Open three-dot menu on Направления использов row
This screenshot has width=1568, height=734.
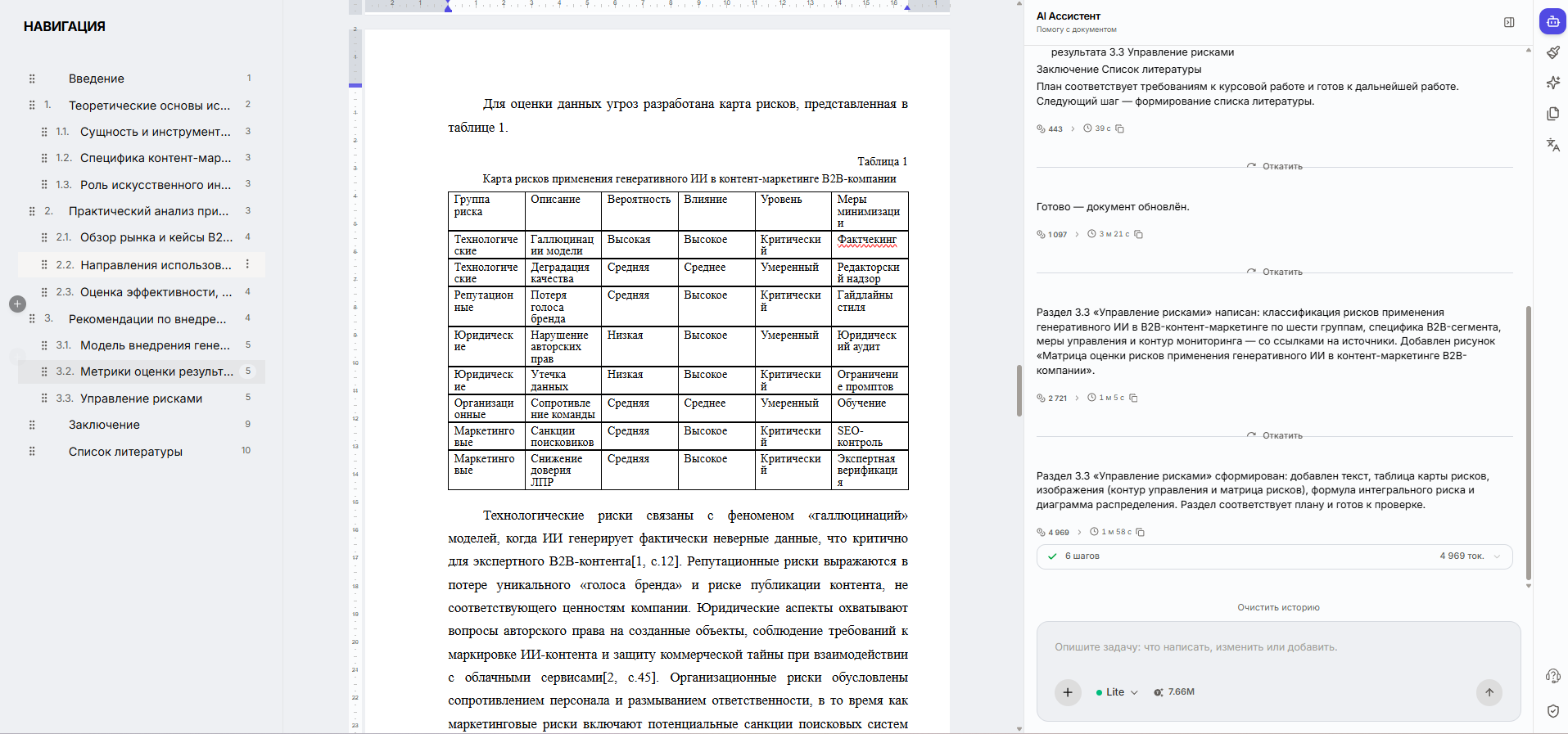click(247, 264)
